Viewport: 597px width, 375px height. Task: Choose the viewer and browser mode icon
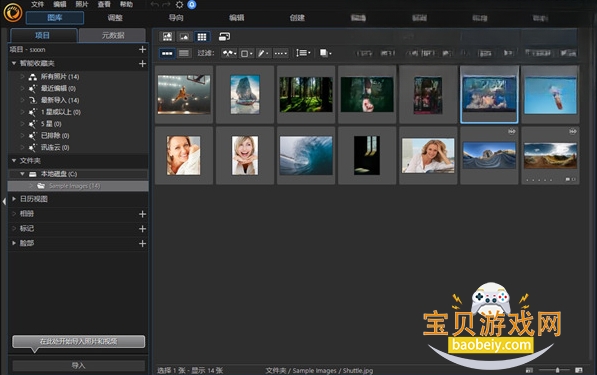167,37
